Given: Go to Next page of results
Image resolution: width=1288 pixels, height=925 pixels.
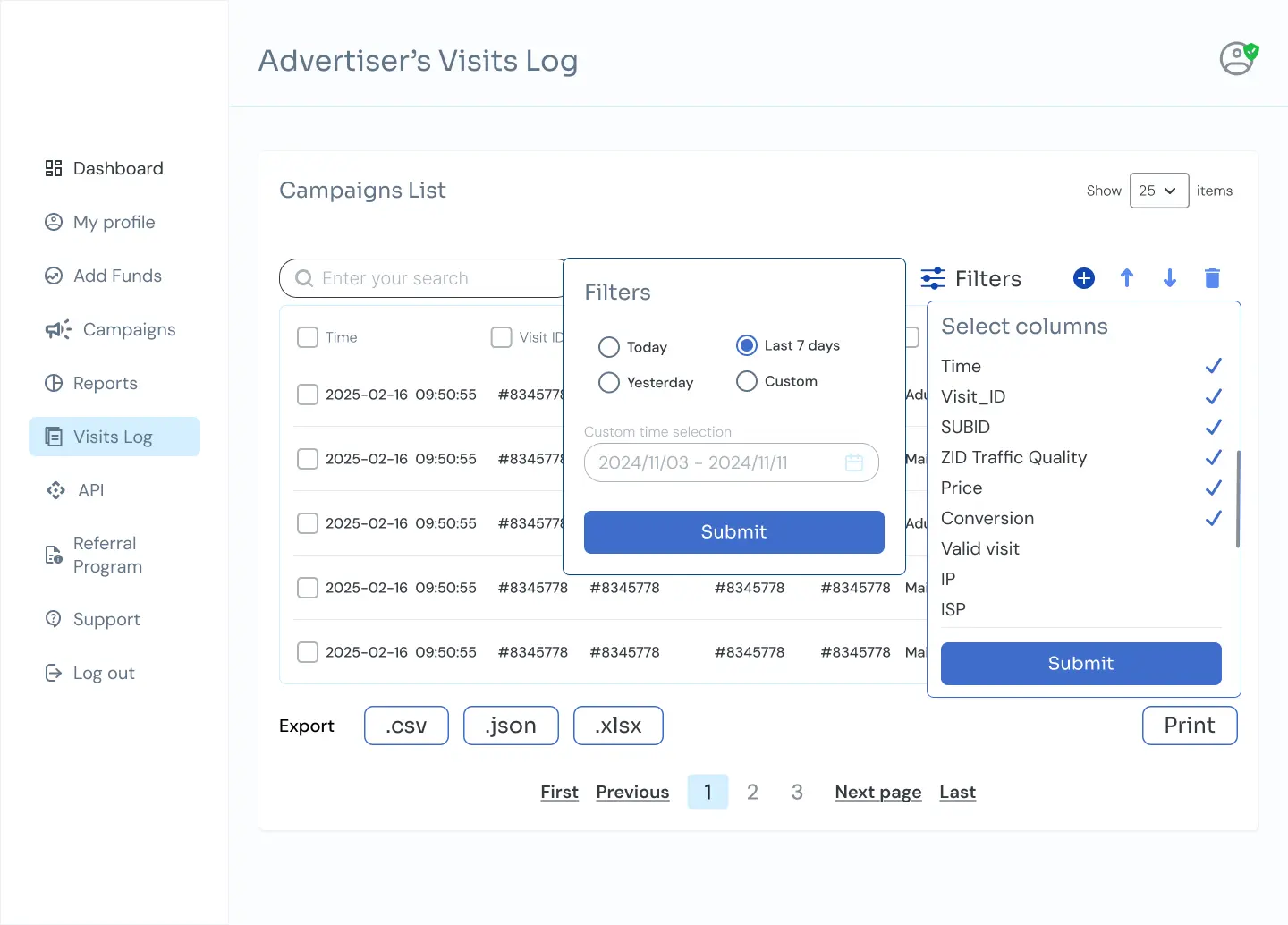Looking at the screenshot, I should click(877, 792).
